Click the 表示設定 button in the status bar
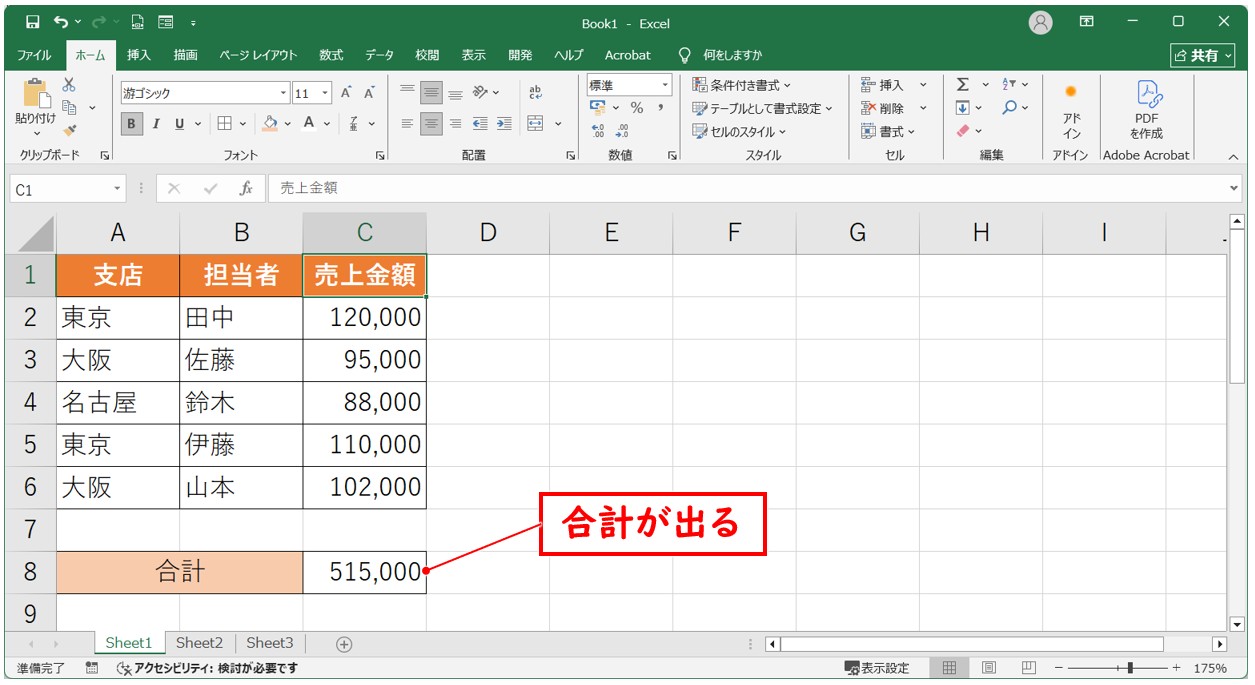Screen dimensions: 1255x685 tap(877, 668)
